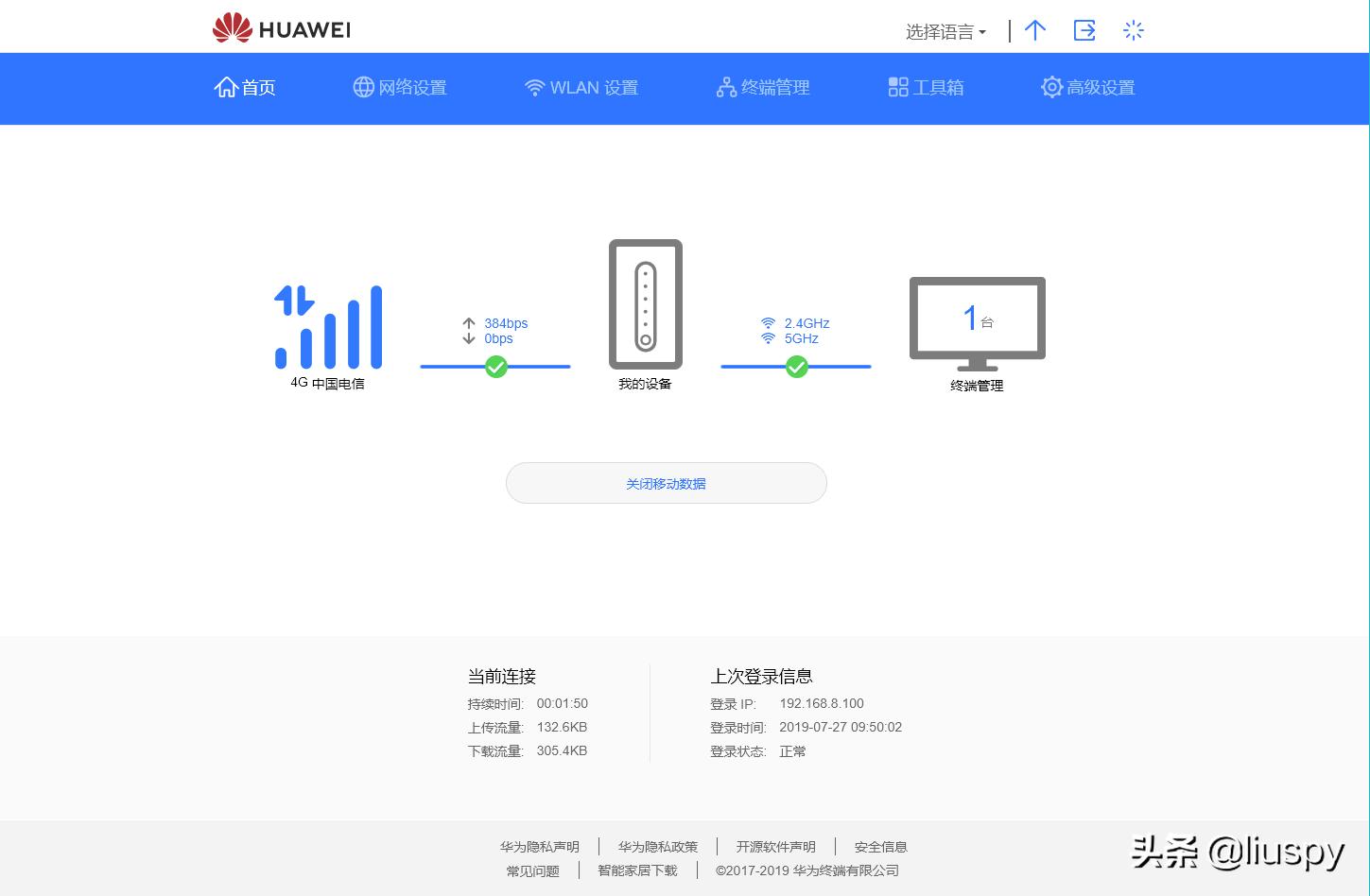Click the 我的设备 router device image

(x=645, y=304)
